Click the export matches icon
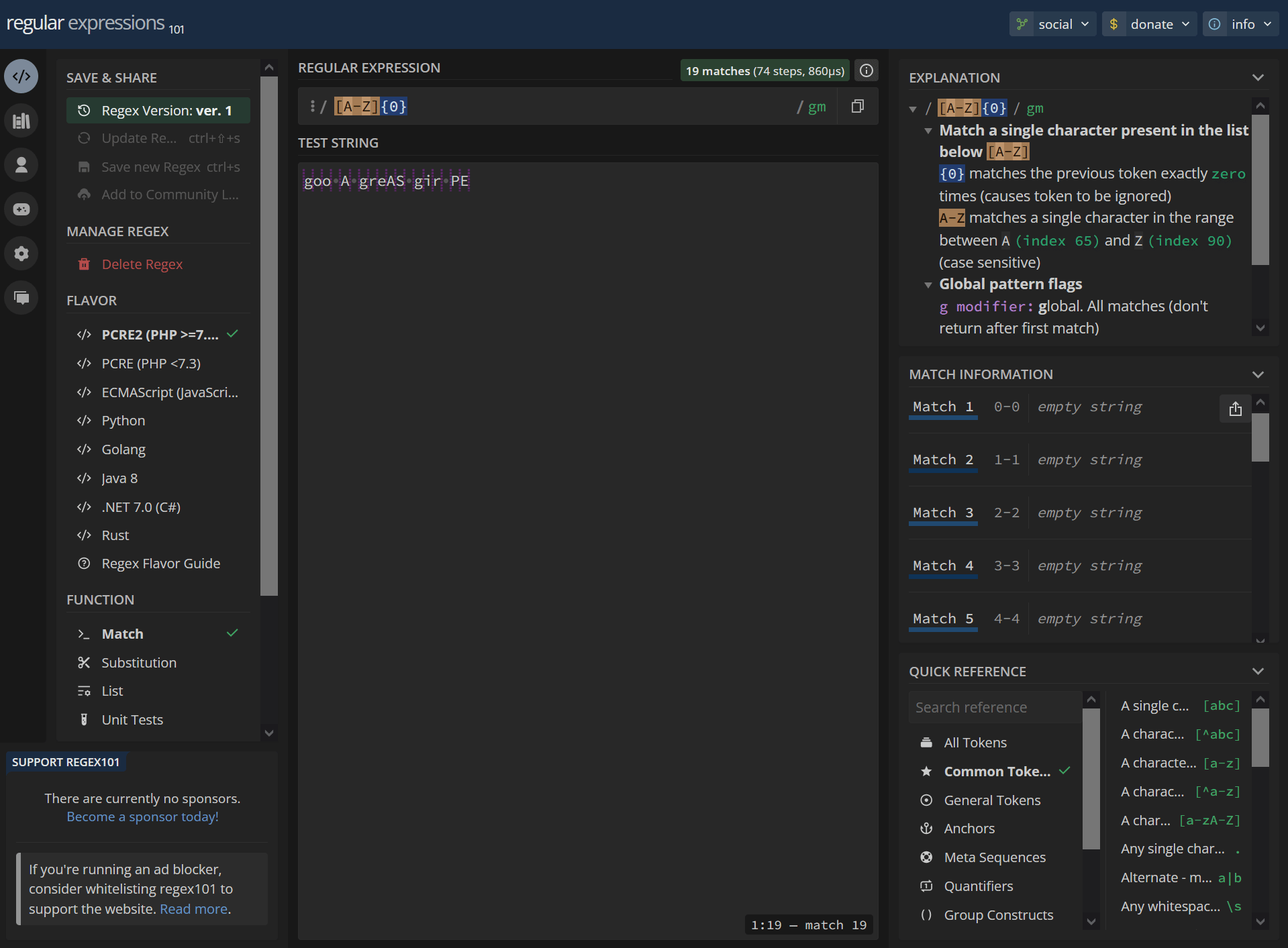The width and height of the screenshot is (1288, 948). click(x=1235, y=409)
